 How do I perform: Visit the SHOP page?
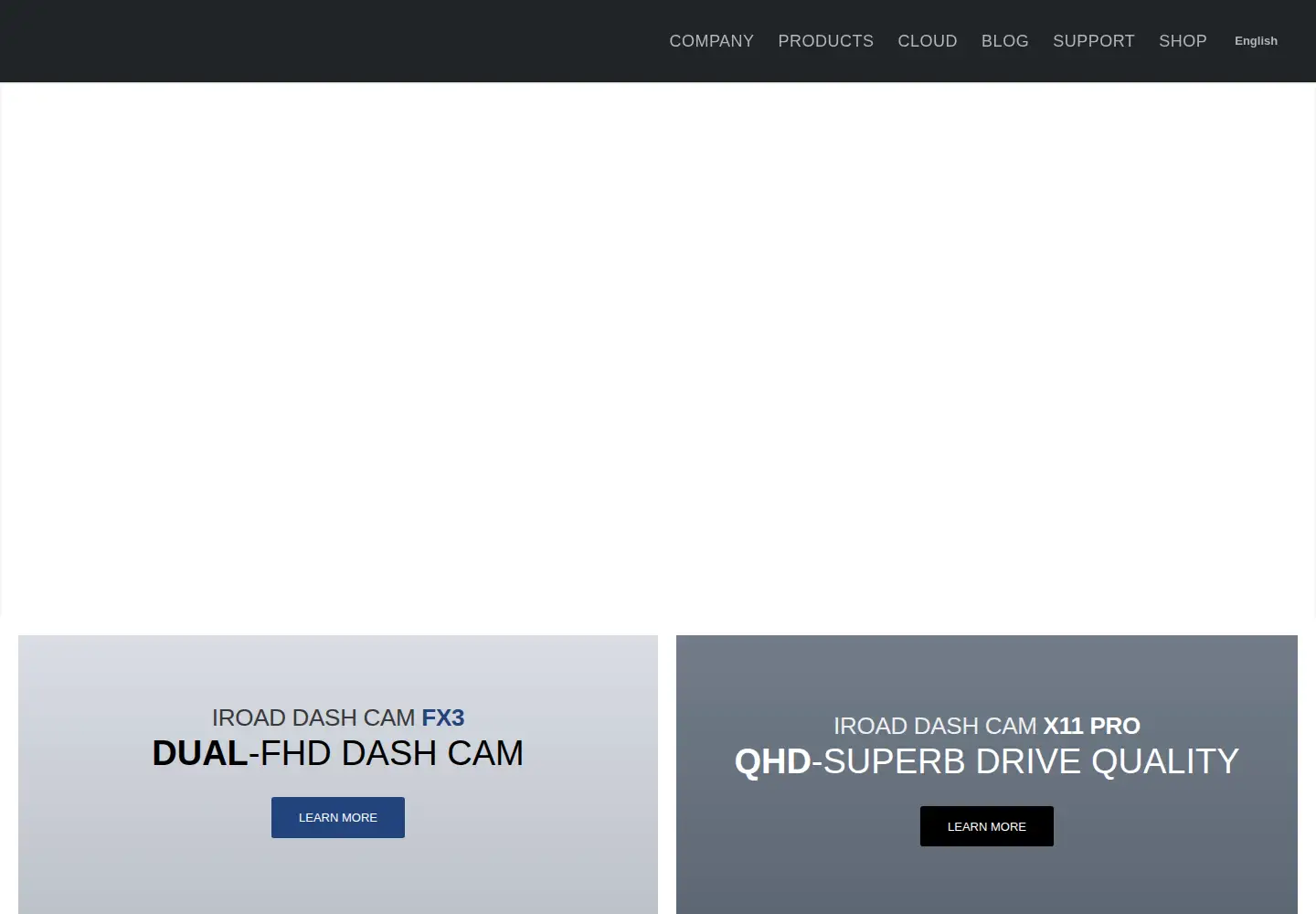(1183, 41)
